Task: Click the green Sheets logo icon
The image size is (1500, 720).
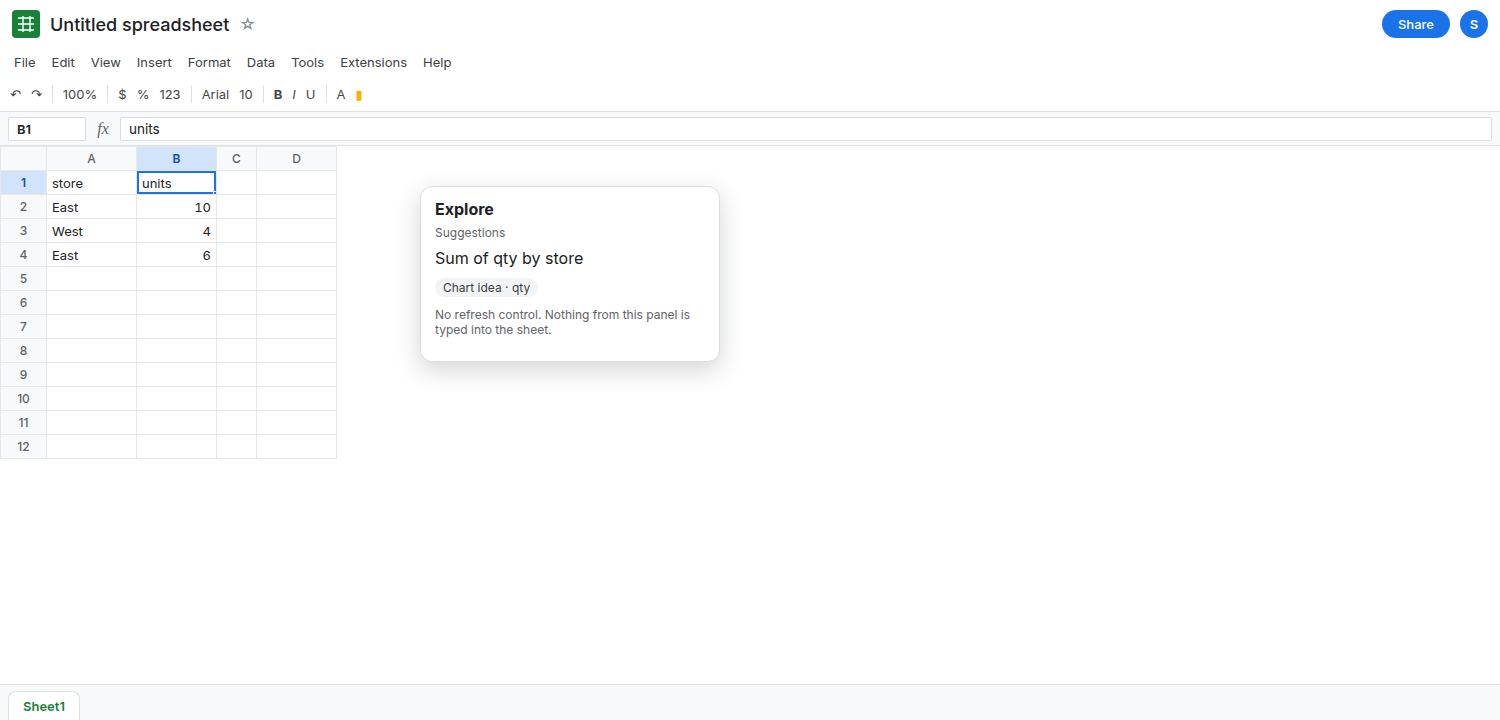Action: [x=26, y=24]
